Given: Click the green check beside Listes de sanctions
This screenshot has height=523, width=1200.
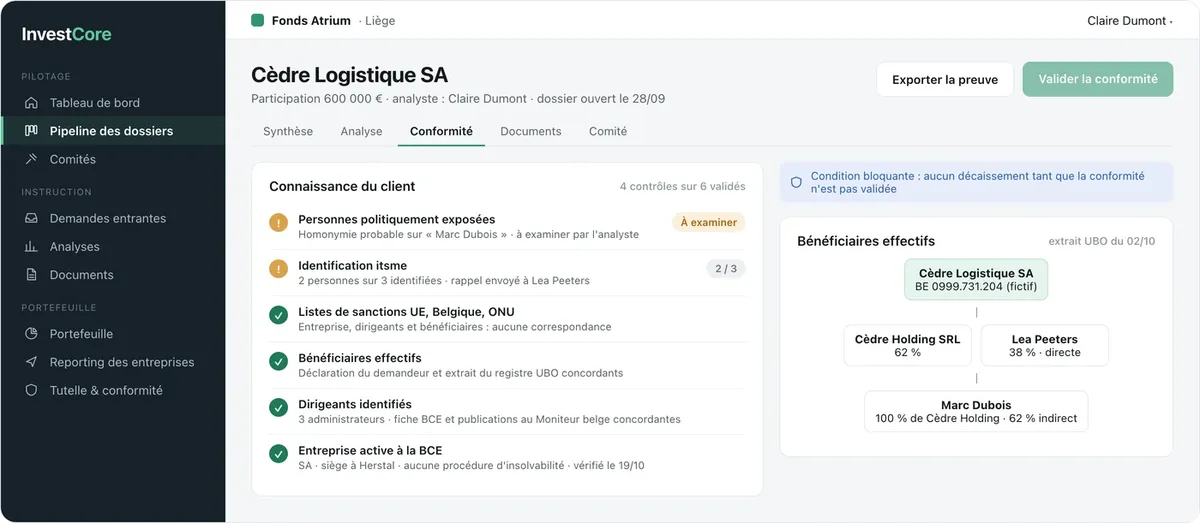Looking at the screenshot, I should pos(279,315).
